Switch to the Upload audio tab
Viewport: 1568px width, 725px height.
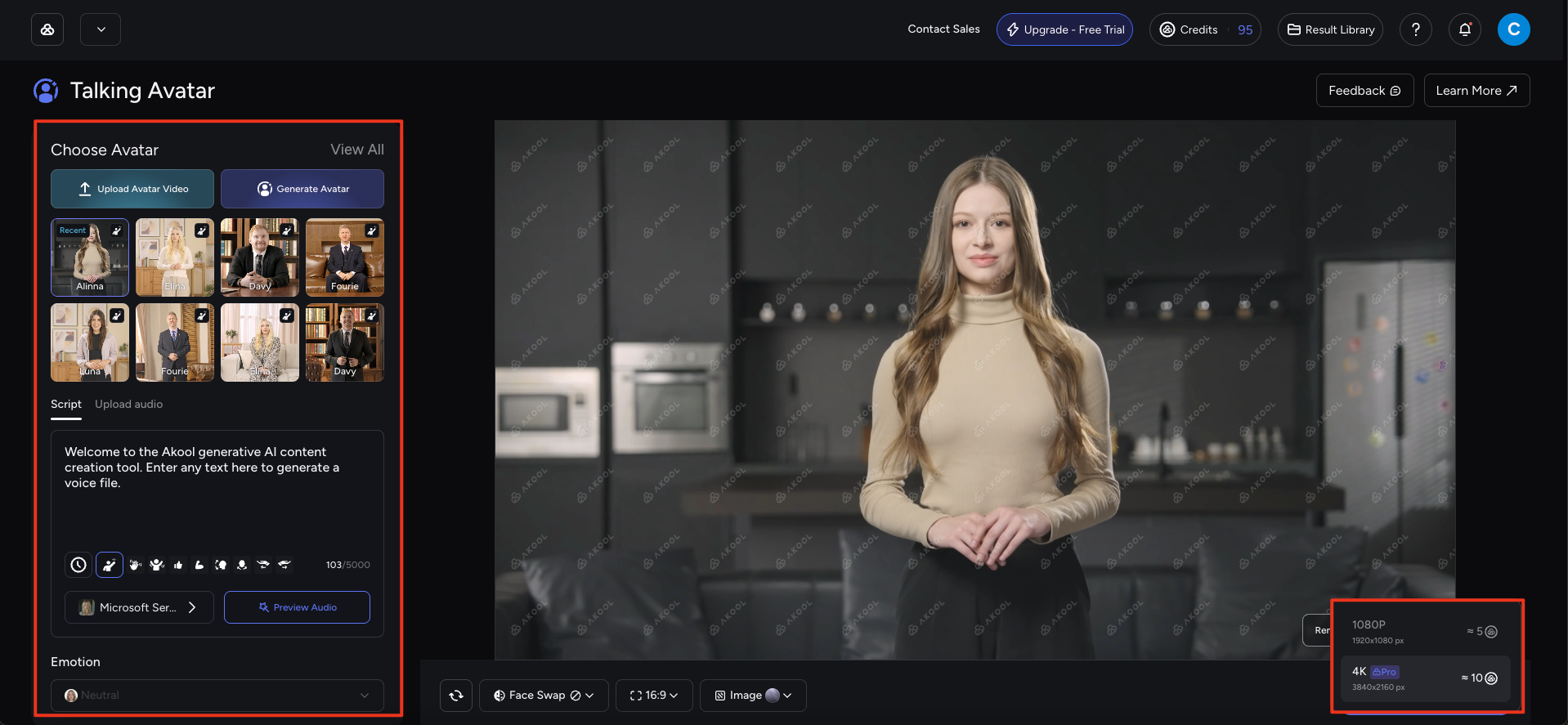point(128,404)
